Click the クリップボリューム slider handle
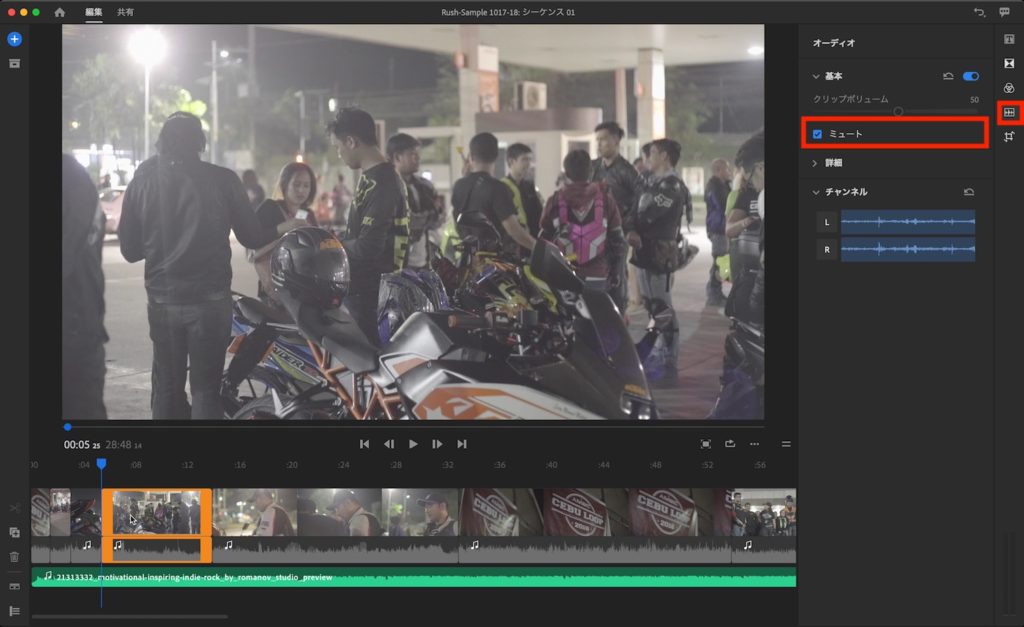 click(898, 111)
